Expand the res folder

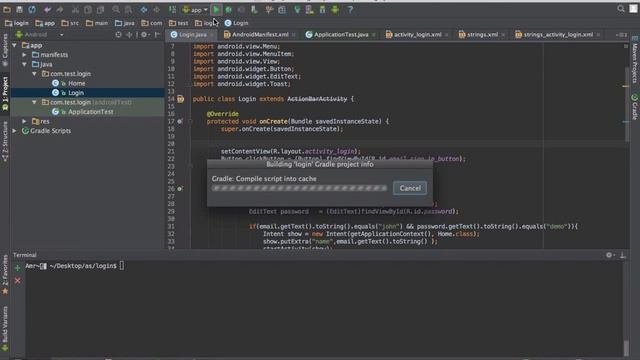pos(24,121)
